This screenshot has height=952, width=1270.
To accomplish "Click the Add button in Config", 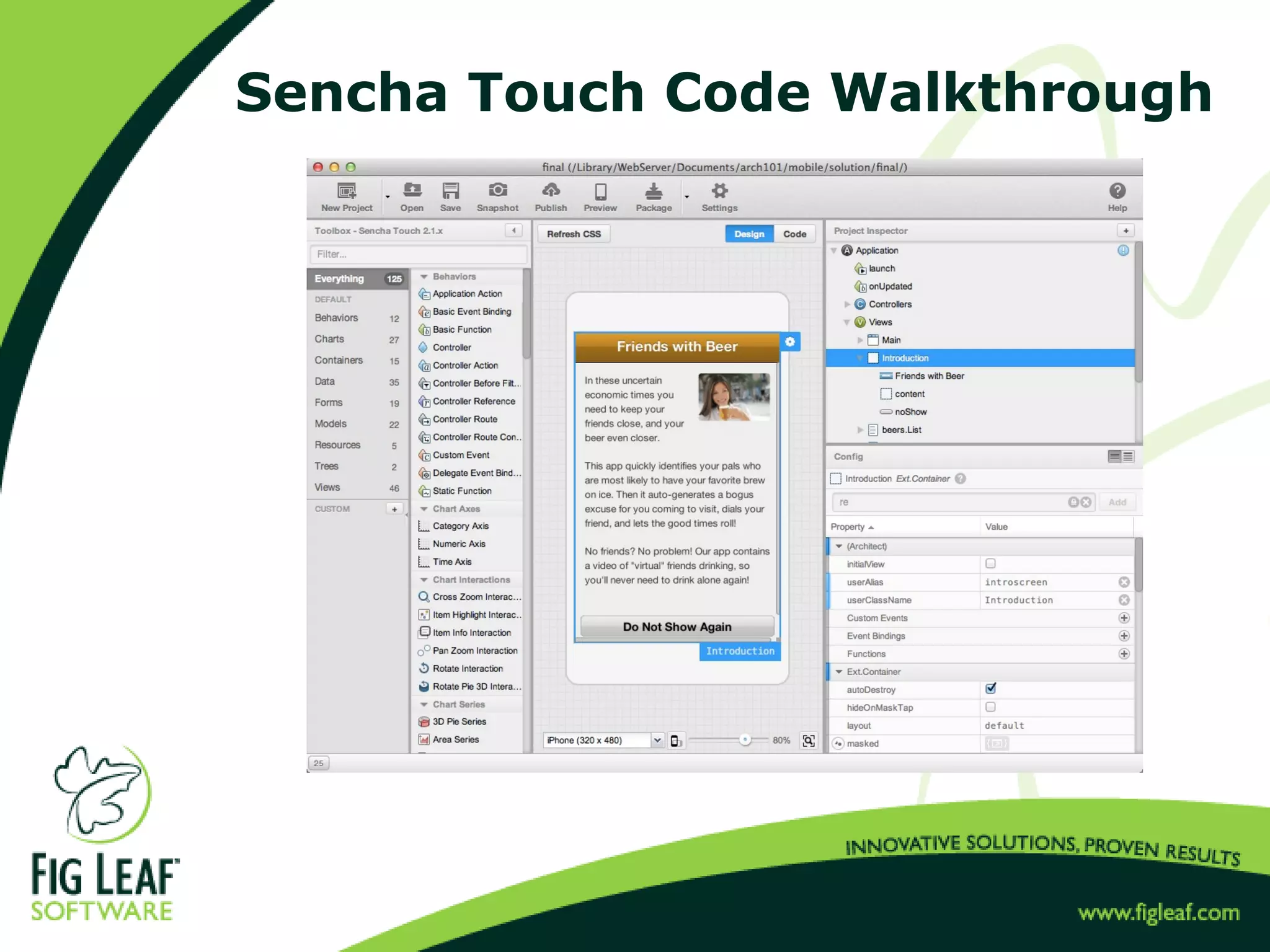I will pyautogui.click(x=1117, y=502).
